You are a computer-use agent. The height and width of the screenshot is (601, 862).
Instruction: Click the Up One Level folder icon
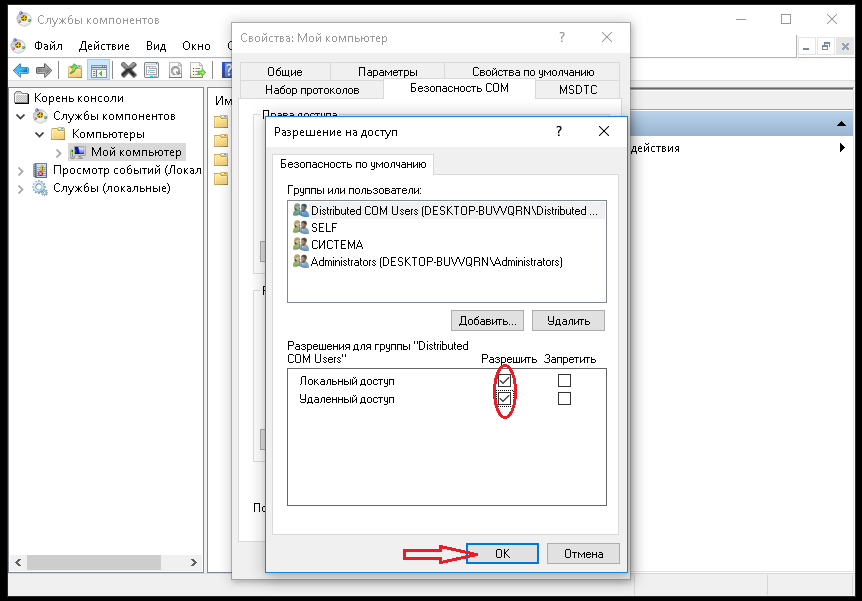(75, 70)
